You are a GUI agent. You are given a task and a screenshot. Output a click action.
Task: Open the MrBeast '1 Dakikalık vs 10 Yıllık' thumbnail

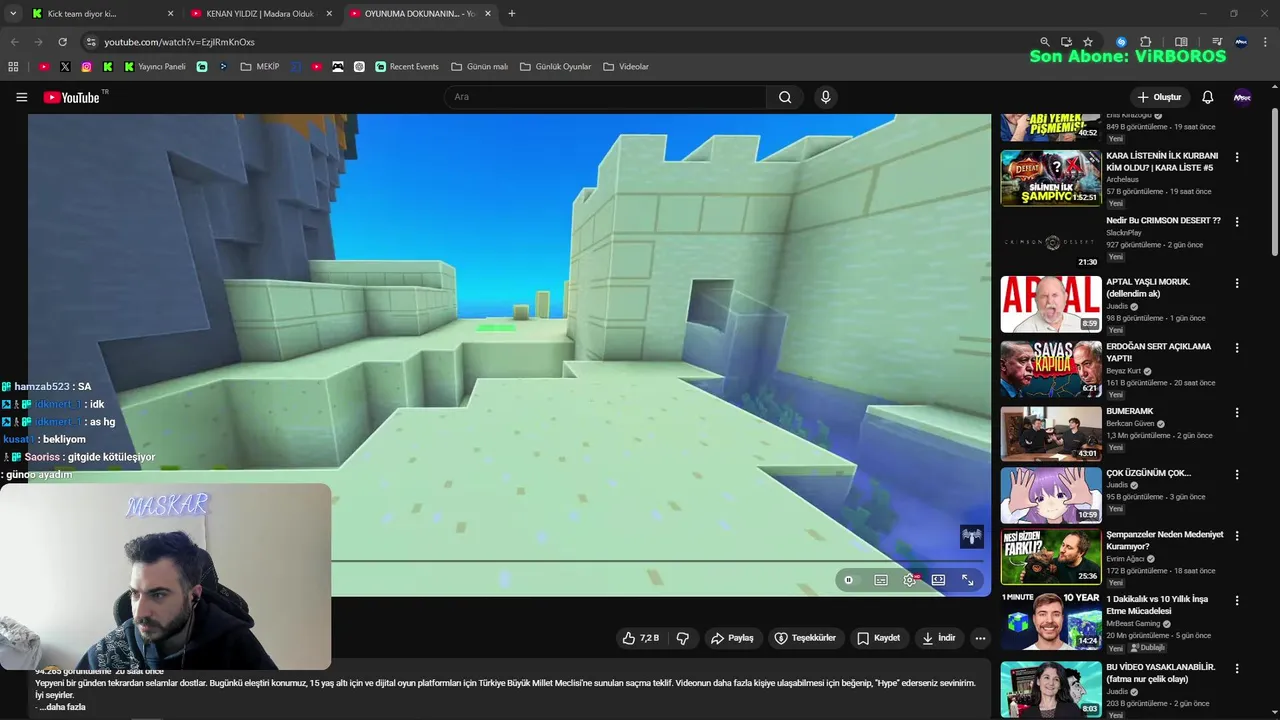coord(1051,621)
